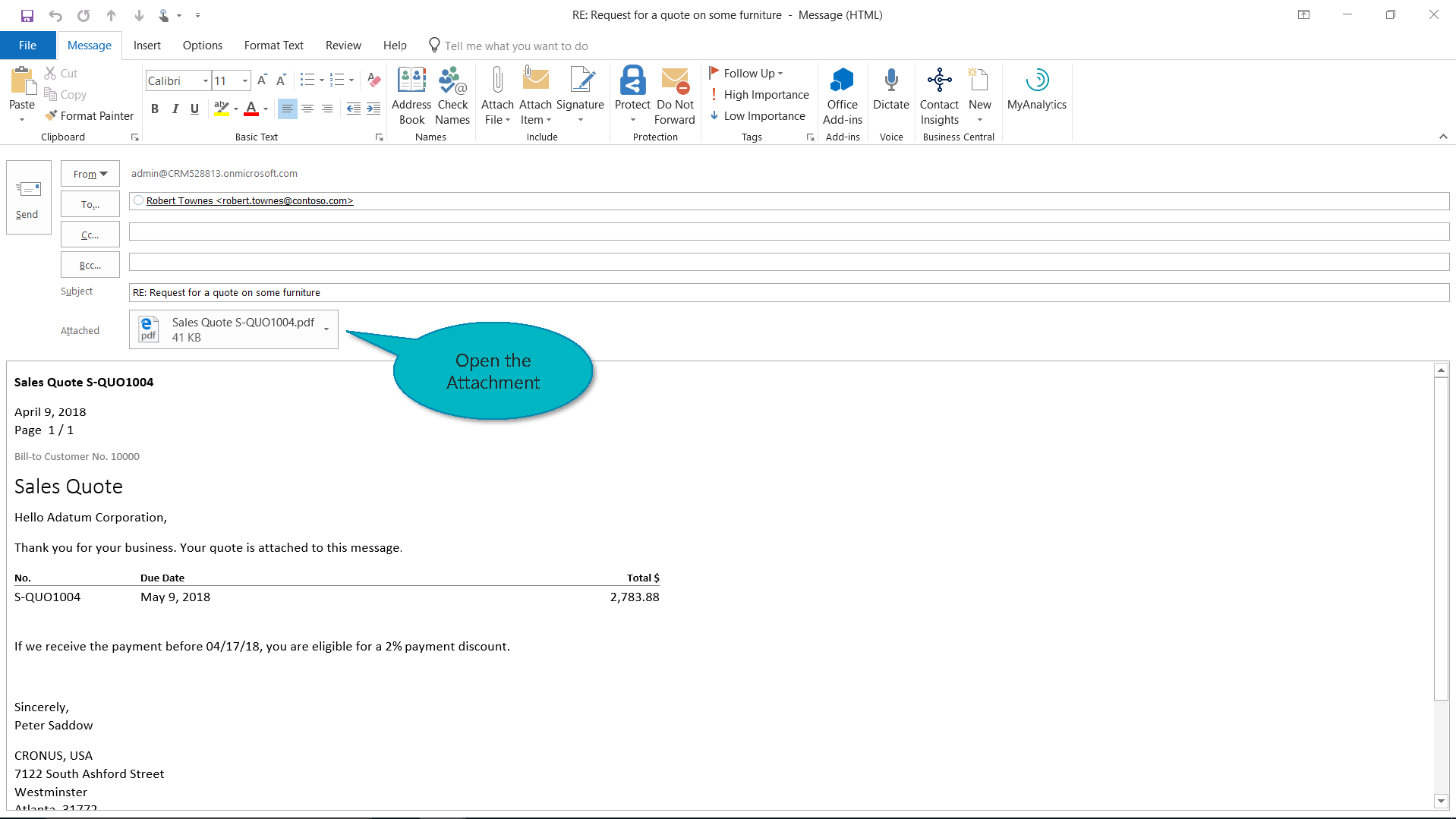This screenshot has height=819, width=1456.
Task: Expand the font name Calibri dropdown
Action: (205, 81)
